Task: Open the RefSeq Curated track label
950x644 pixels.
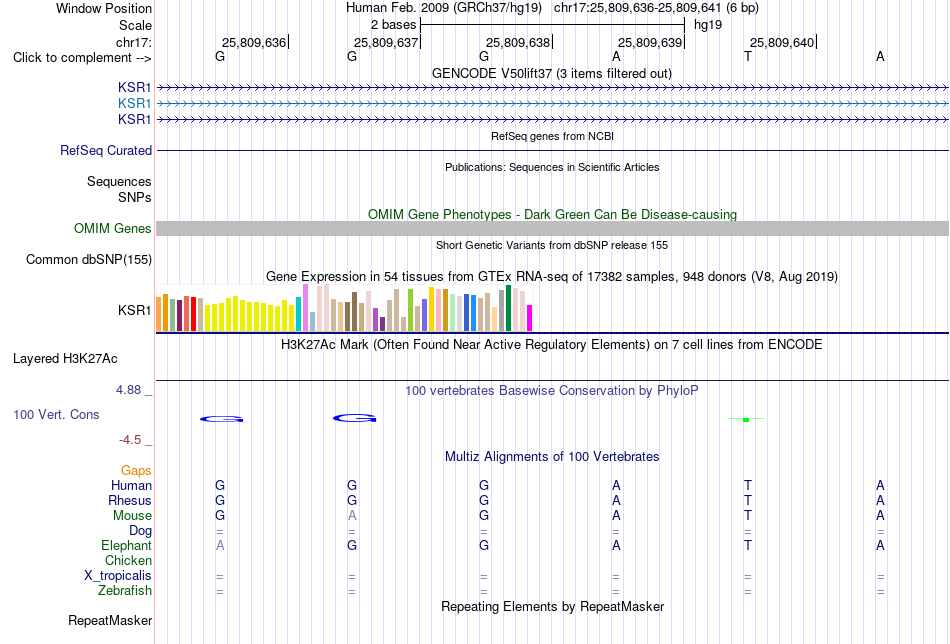Action: click(x=106, y=150)
